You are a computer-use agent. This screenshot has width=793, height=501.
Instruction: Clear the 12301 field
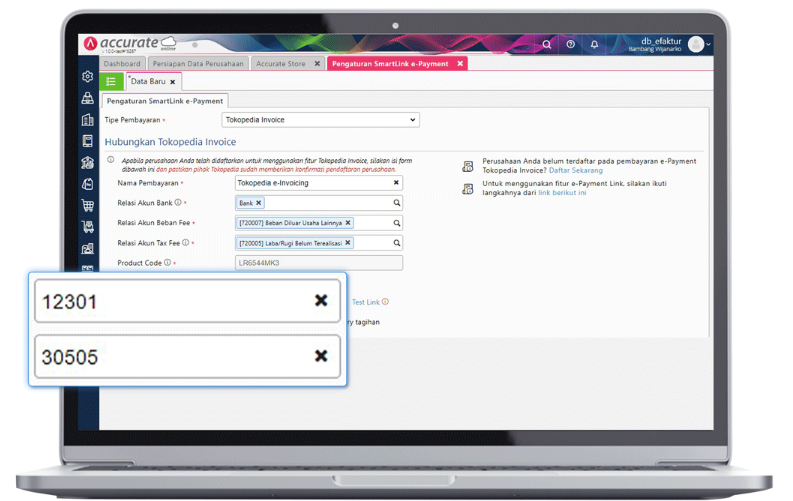321,301
